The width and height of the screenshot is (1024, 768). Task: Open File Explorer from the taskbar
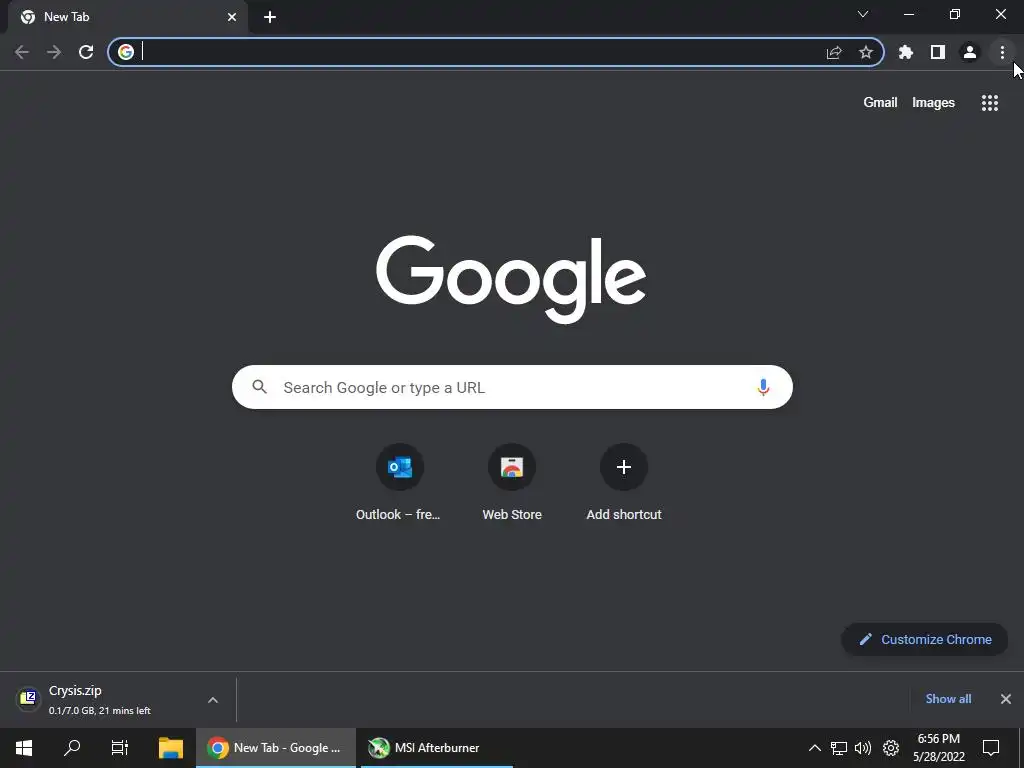tap(171, 748)
